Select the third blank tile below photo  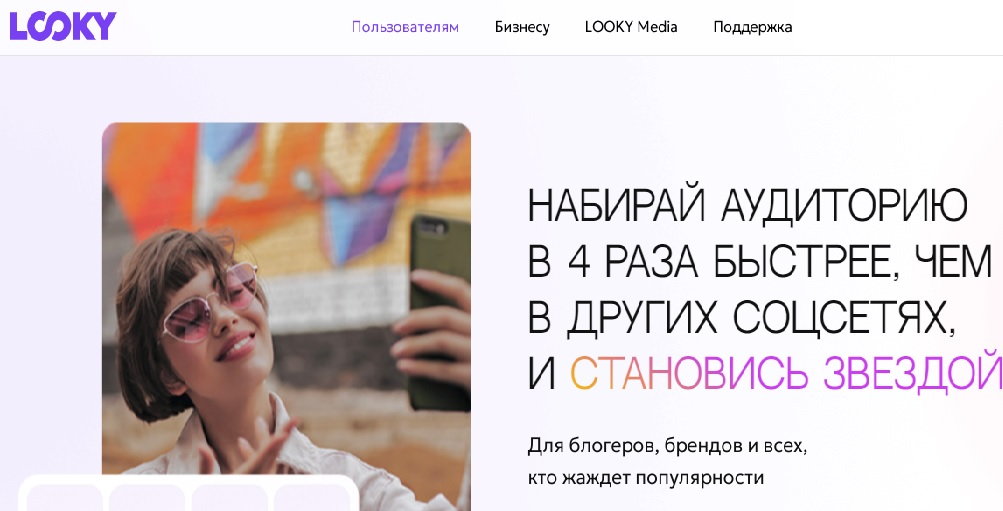click(230, 498)
